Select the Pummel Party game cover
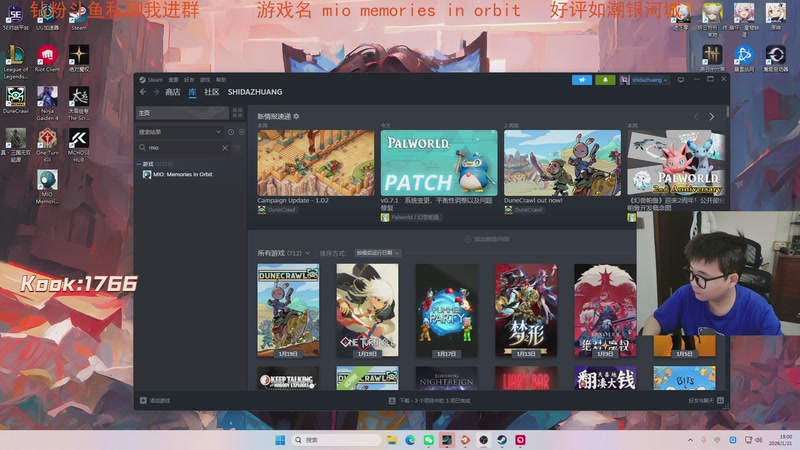This screenshot has width=800, height=450. (x=446, y=310)
